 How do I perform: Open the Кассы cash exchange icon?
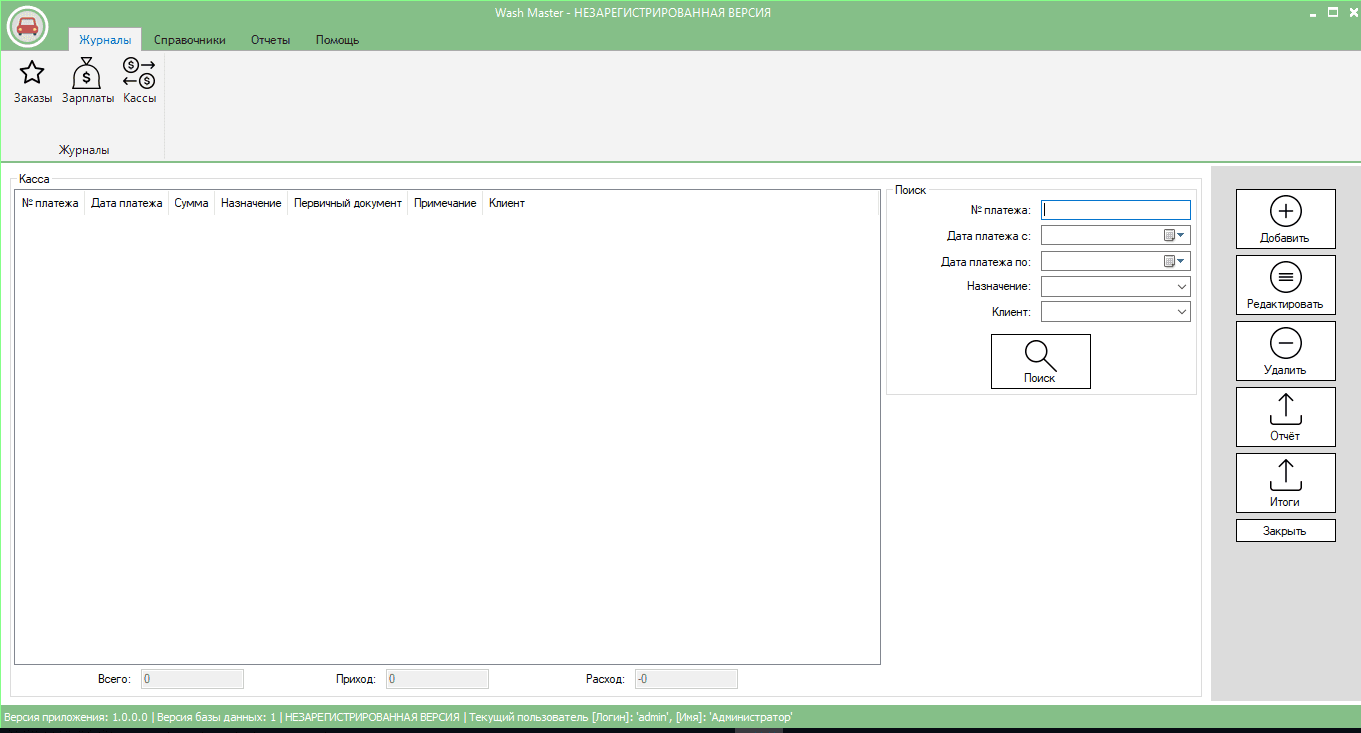point(139,81)
